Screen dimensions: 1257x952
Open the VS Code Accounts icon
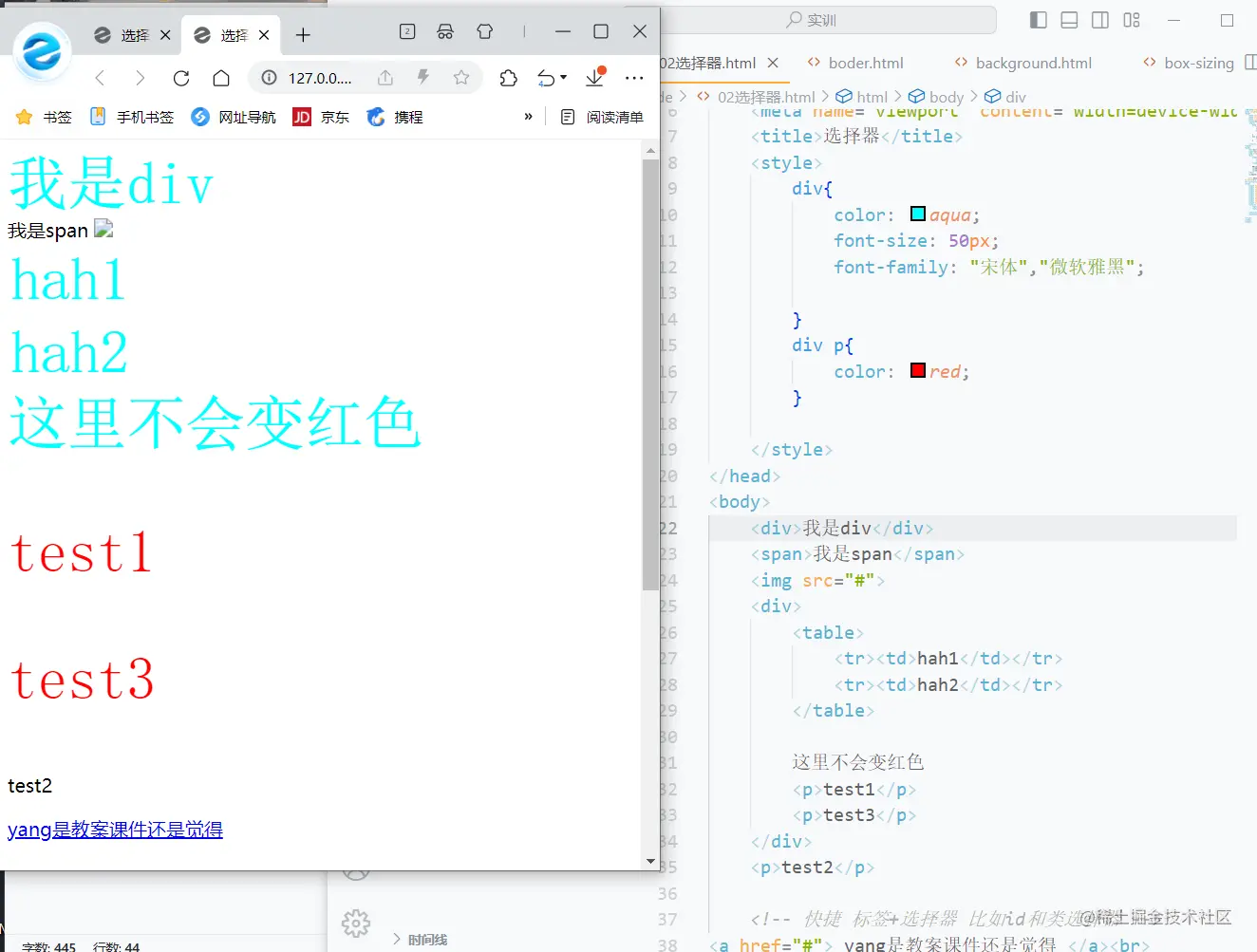[356, 870]
